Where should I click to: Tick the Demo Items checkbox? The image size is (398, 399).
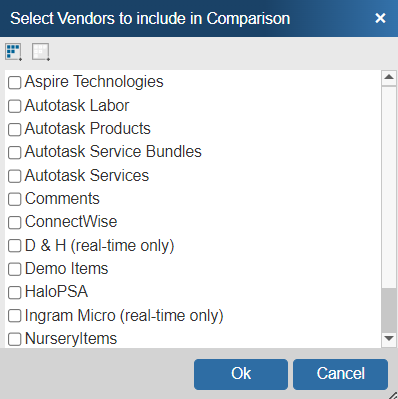15,269
